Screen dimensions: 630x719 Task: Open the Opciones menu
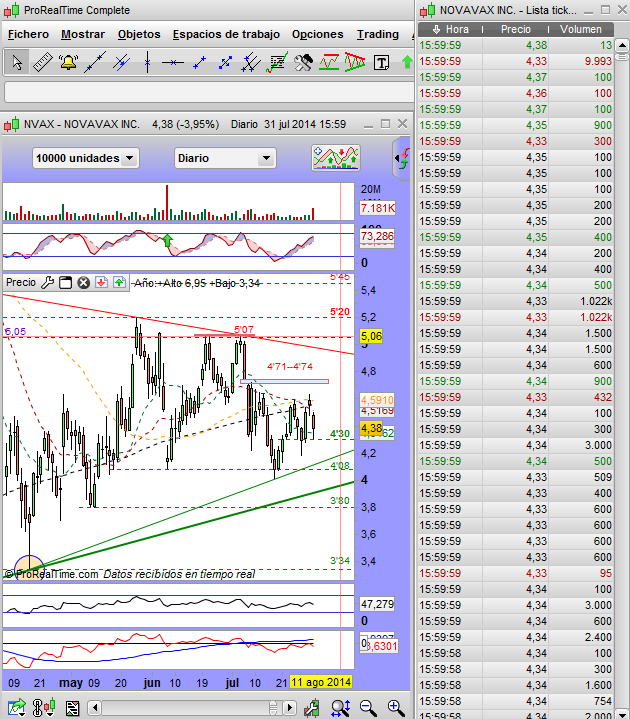[317, 34]
